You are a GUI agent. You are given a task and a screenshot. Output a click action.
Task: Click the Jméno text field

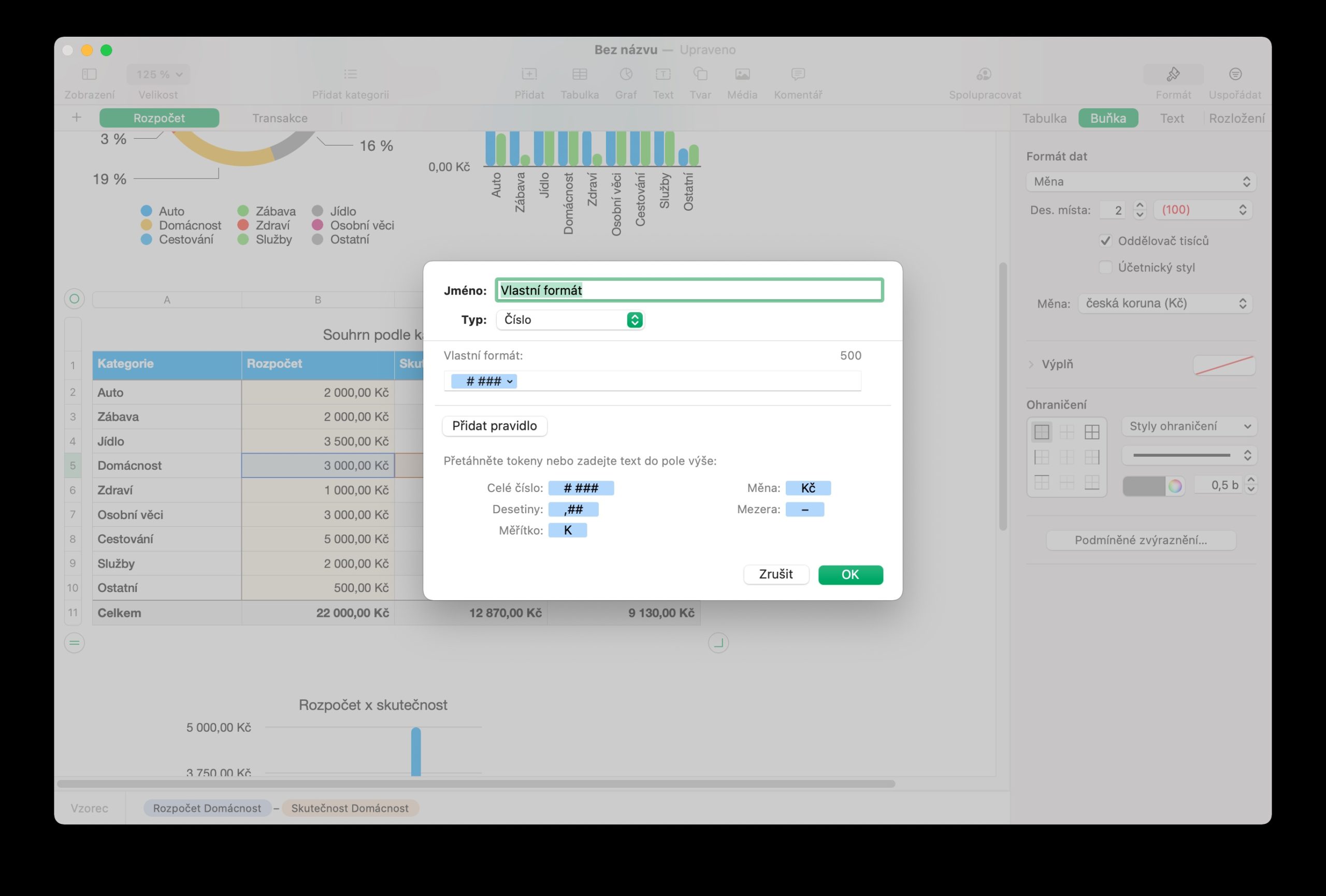pos(689,291)
